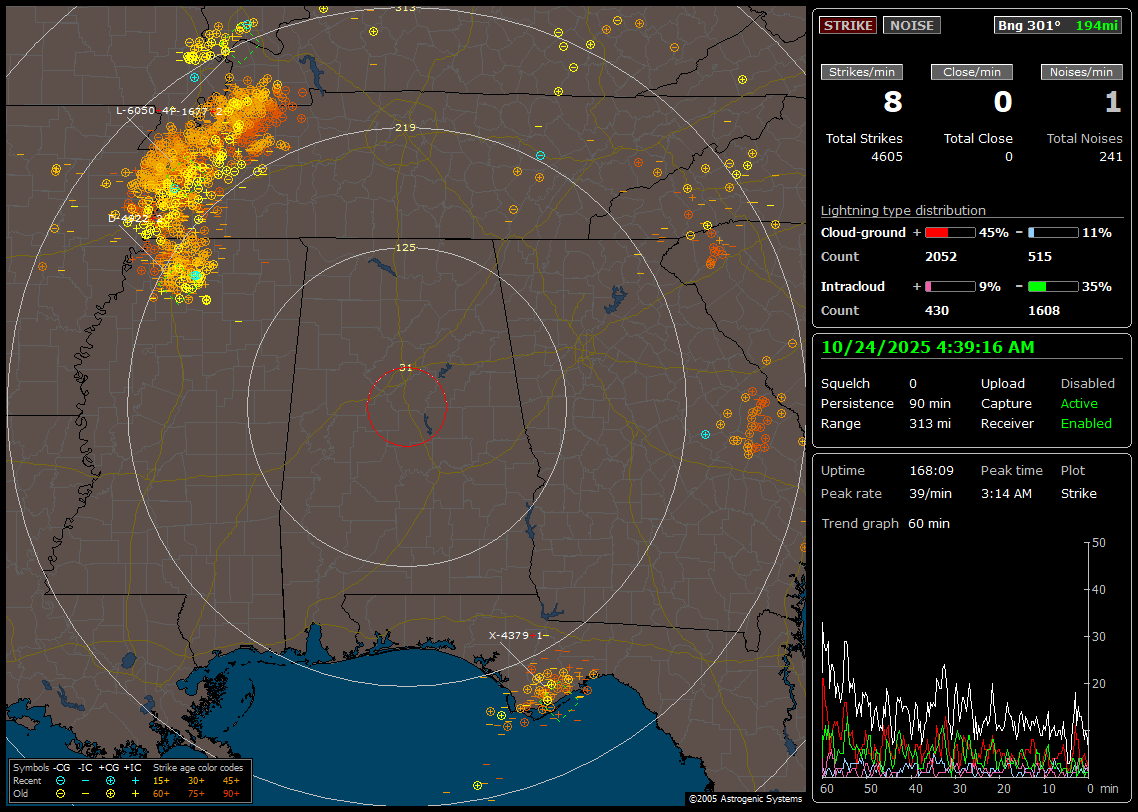Click the 60 min trend graph
The width and height of the screenshot is (1138, 812).
[955, 660]
